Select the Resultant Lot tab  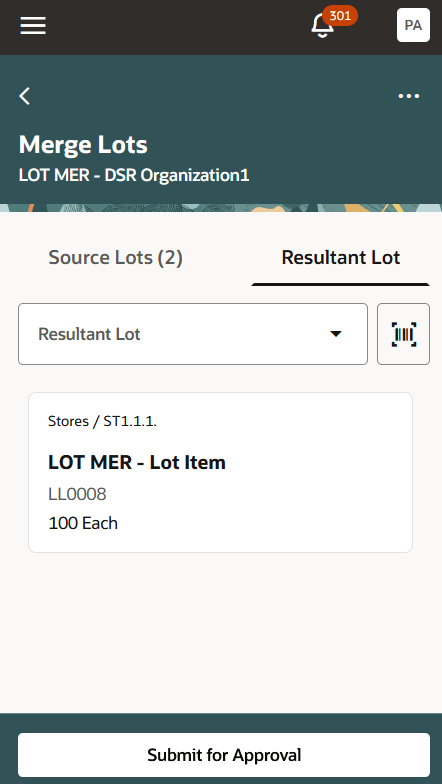(x=340, y=258)
